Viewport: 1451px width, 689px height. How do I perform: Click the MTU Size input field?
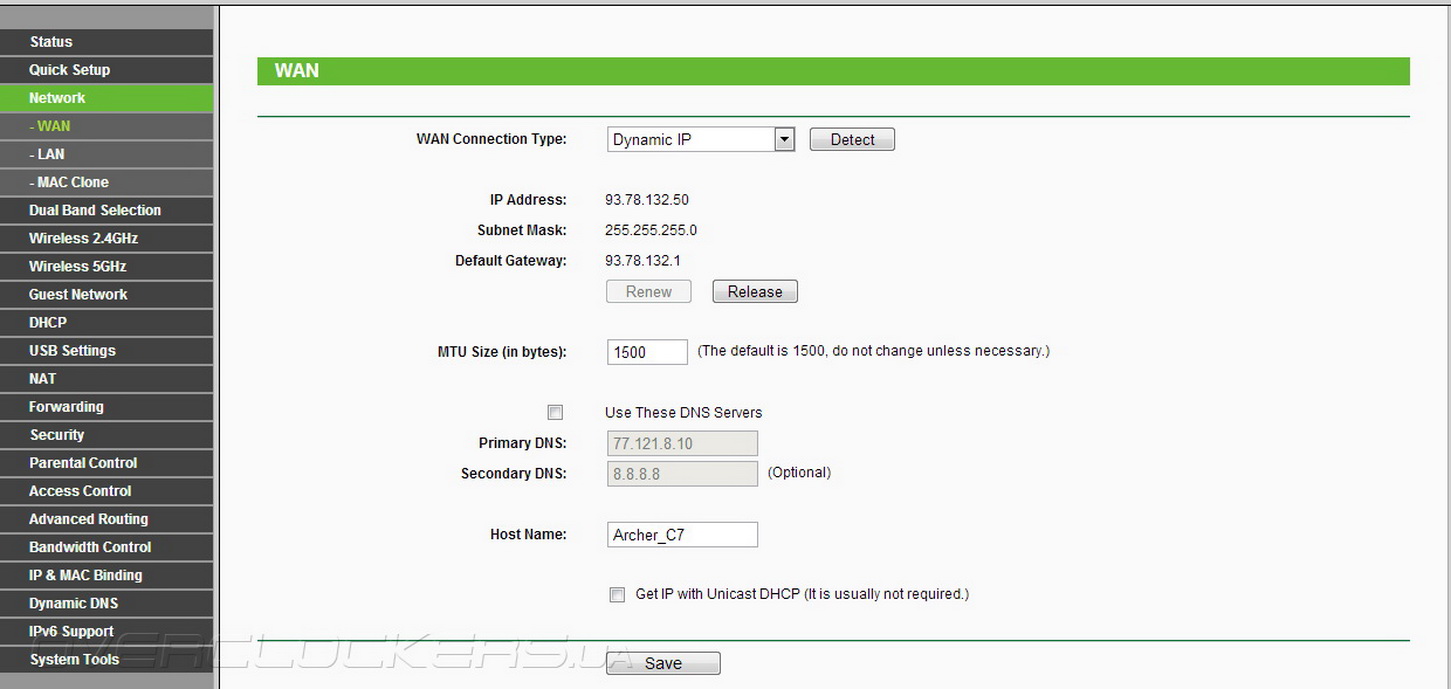coord(647,352)
